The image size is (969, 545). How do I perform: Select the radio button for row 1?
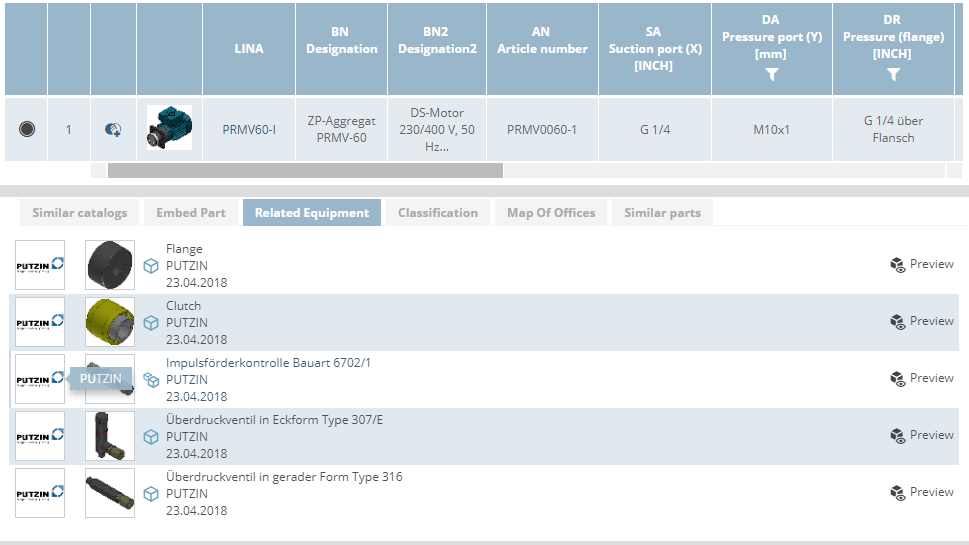pos(27,129)
